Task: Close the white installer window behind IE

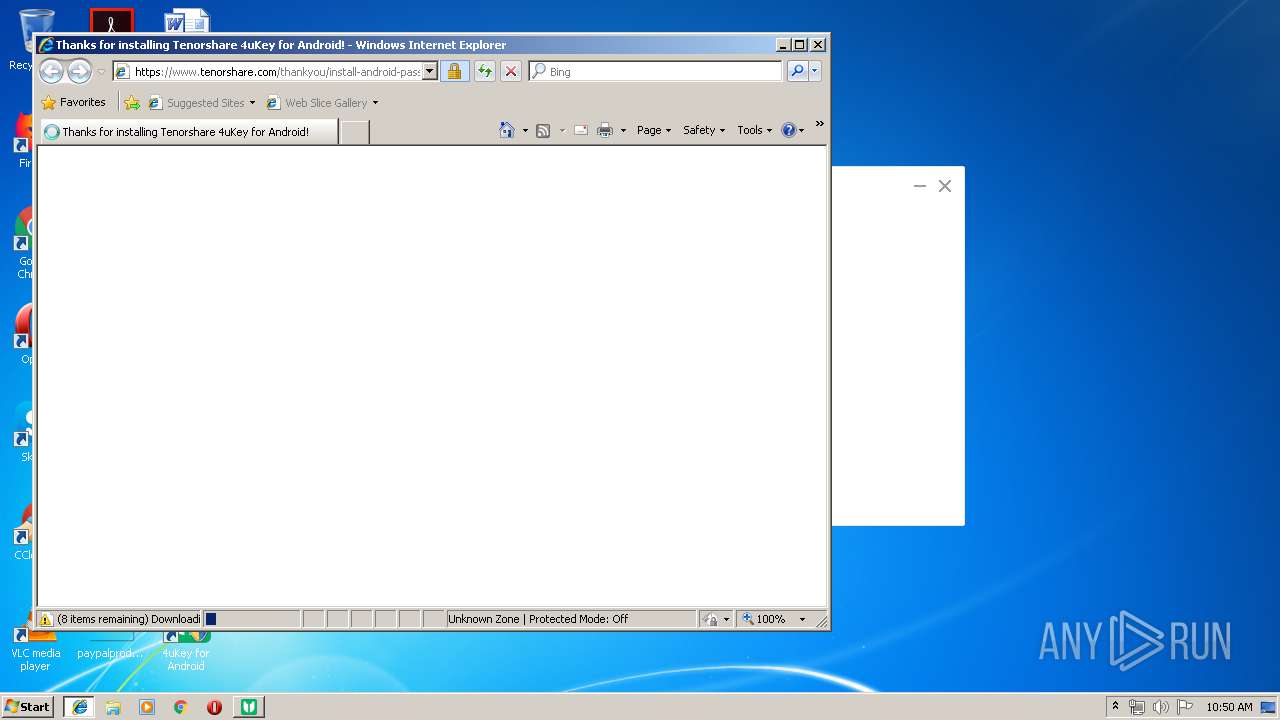Action: coord(945,186)
